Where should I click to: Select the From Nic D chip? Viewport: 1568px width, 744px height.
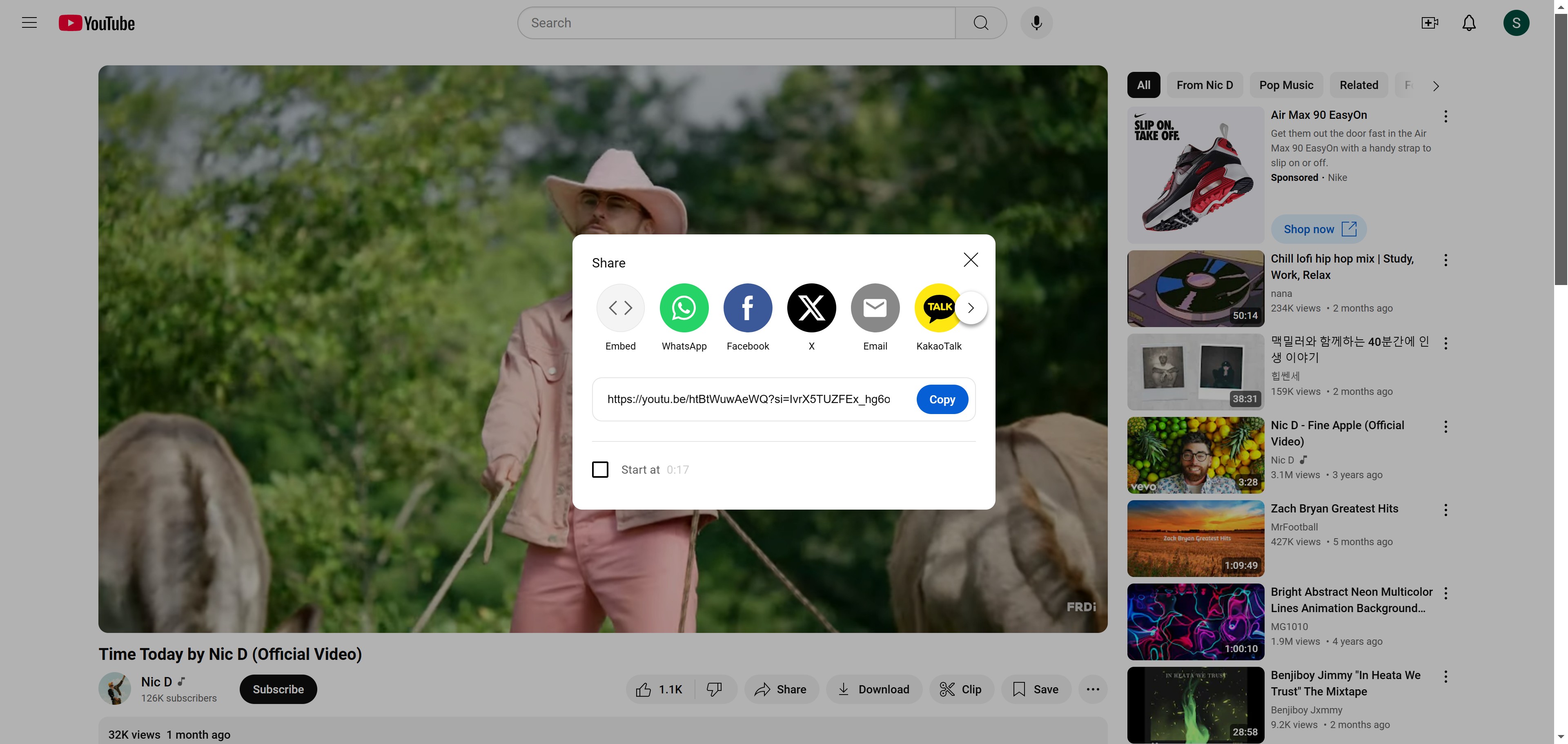point(1204,85)
